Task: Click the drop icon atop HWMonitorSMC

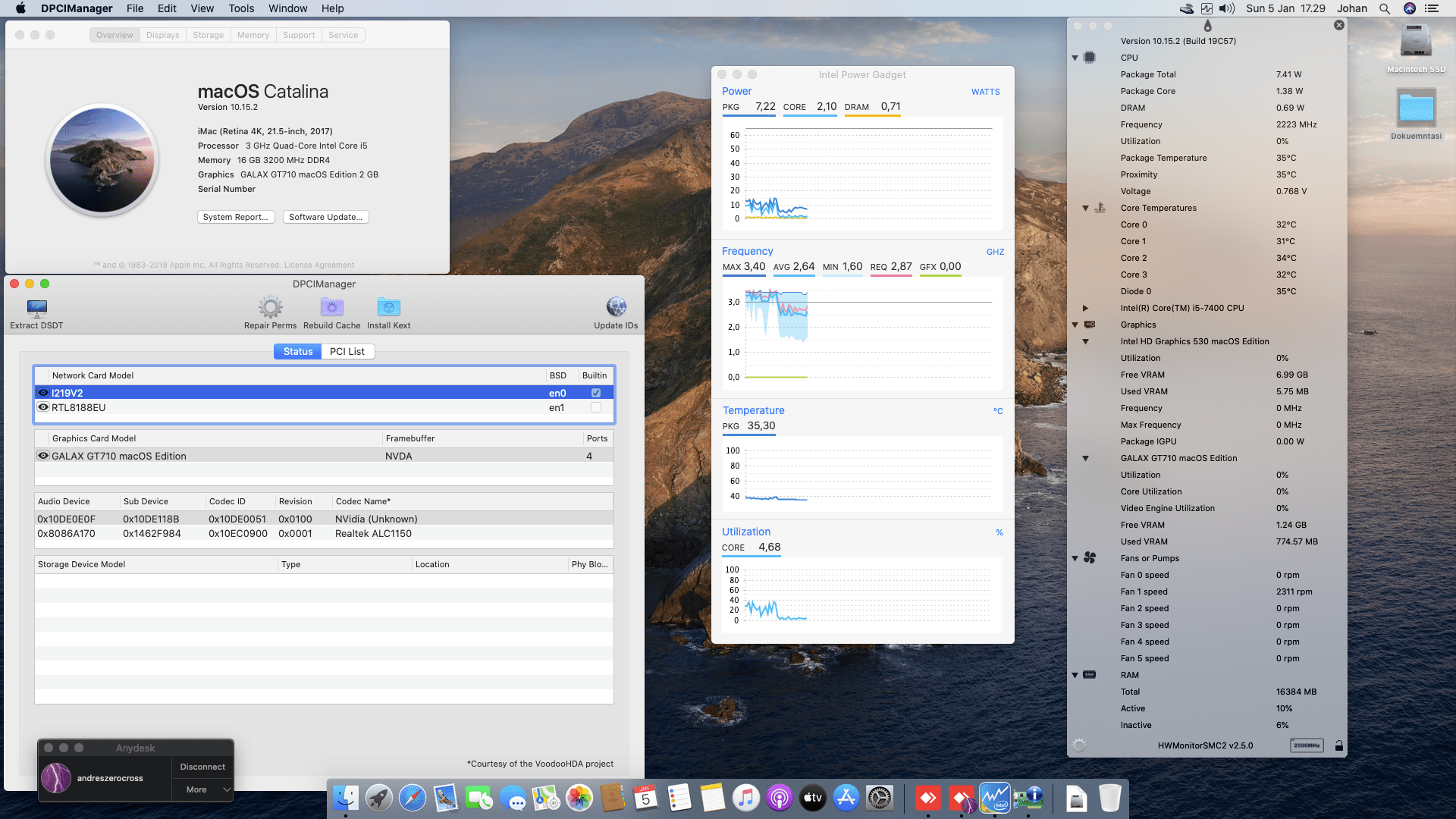Action: point(1207,26)
